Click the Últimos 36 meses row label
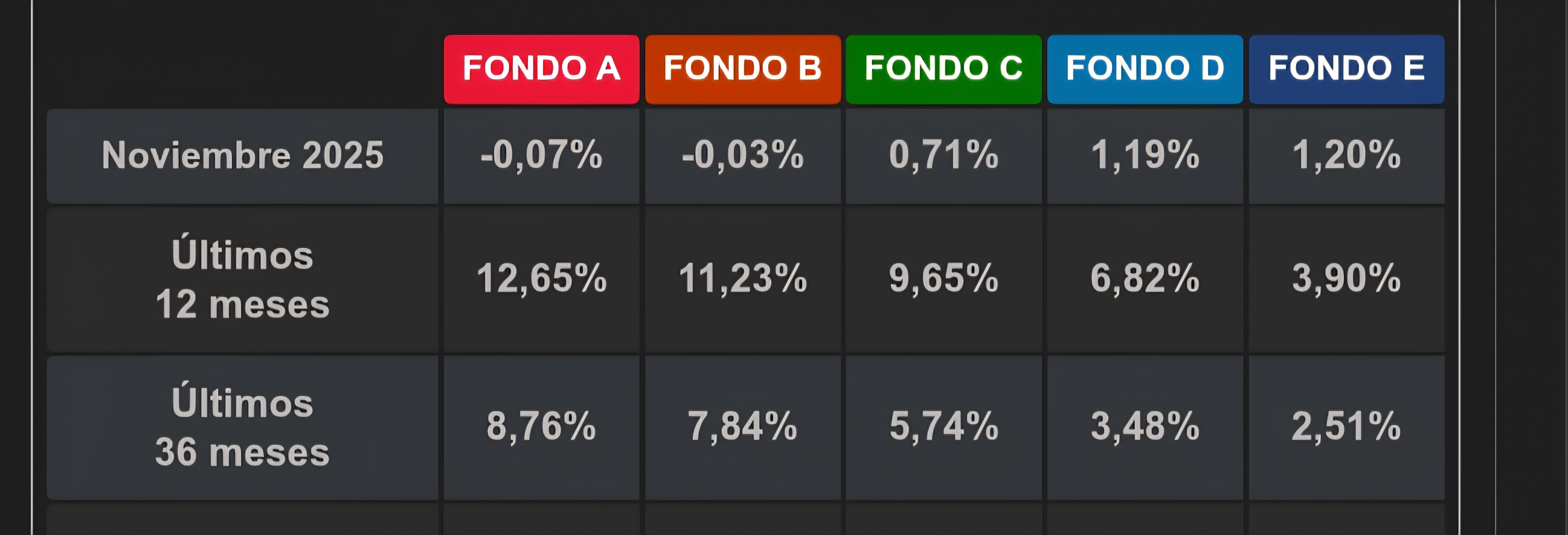 coord(242,428)
